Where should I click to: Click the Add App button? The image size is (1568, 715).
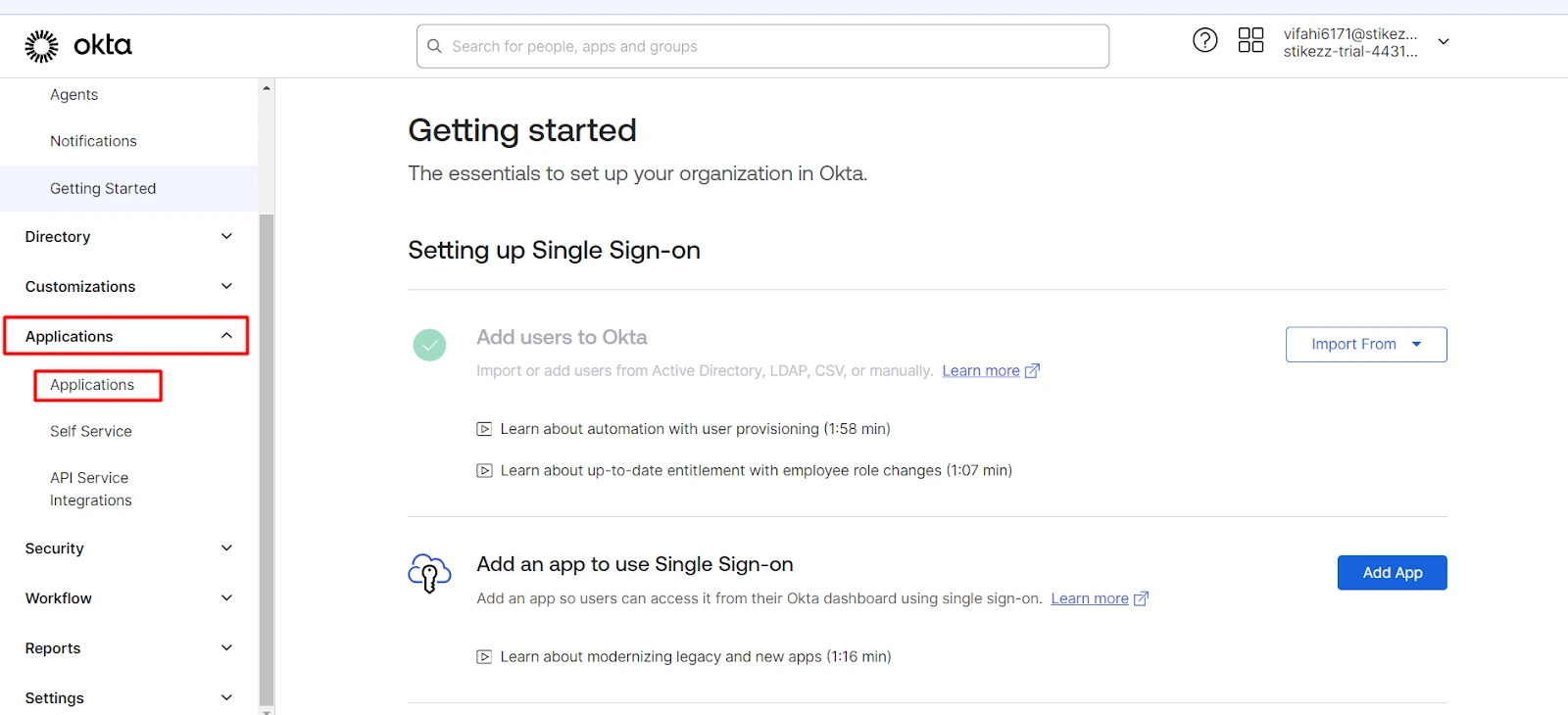pos(1392,573)
